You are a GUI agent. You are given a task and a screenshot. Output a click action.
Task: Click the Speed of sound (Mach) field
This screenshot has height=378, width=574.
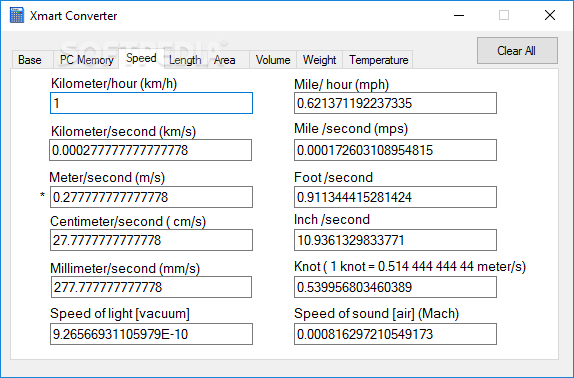[395, 334]
